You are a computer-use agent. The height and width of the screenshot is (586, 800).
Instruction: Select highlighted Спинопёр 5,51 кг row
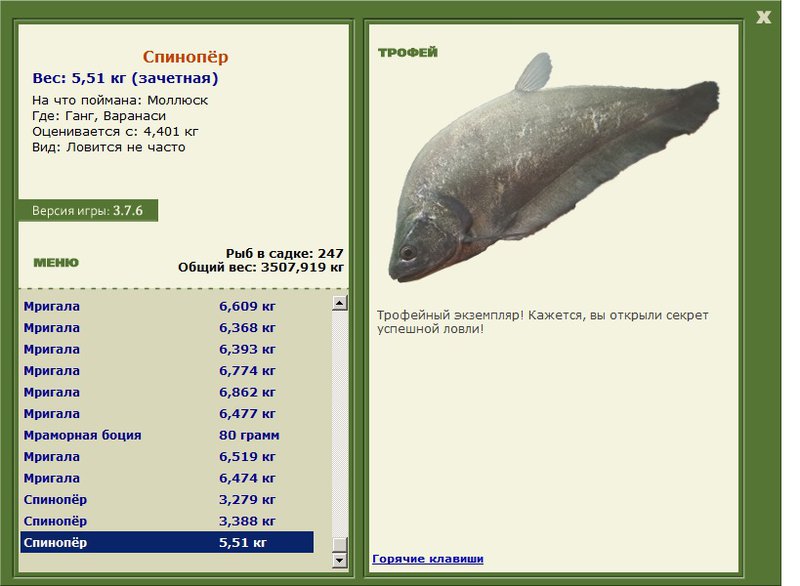coord(167,542)
